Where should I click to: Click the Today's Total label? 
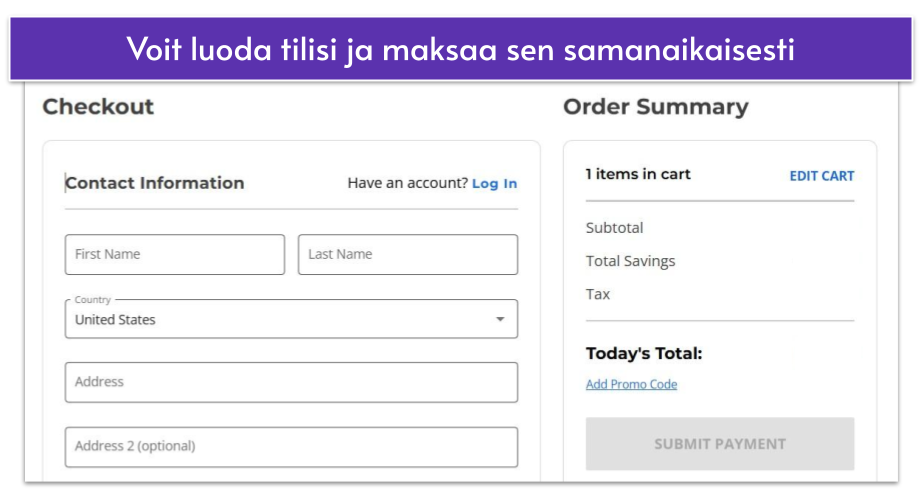click(x=644, y=354)
